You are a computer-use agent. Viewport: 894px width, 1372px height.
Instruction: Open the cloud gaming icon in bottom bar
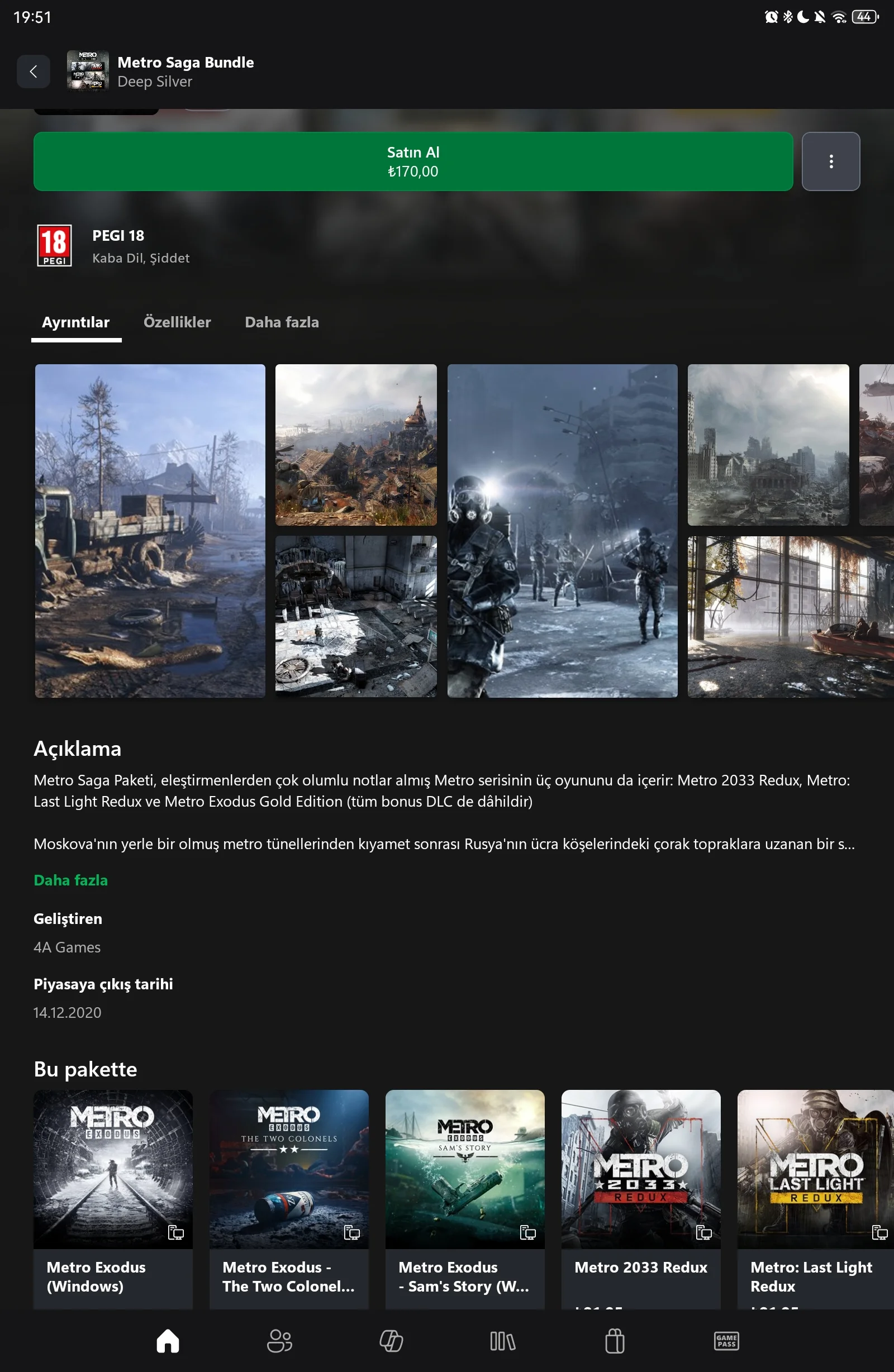391,1341
